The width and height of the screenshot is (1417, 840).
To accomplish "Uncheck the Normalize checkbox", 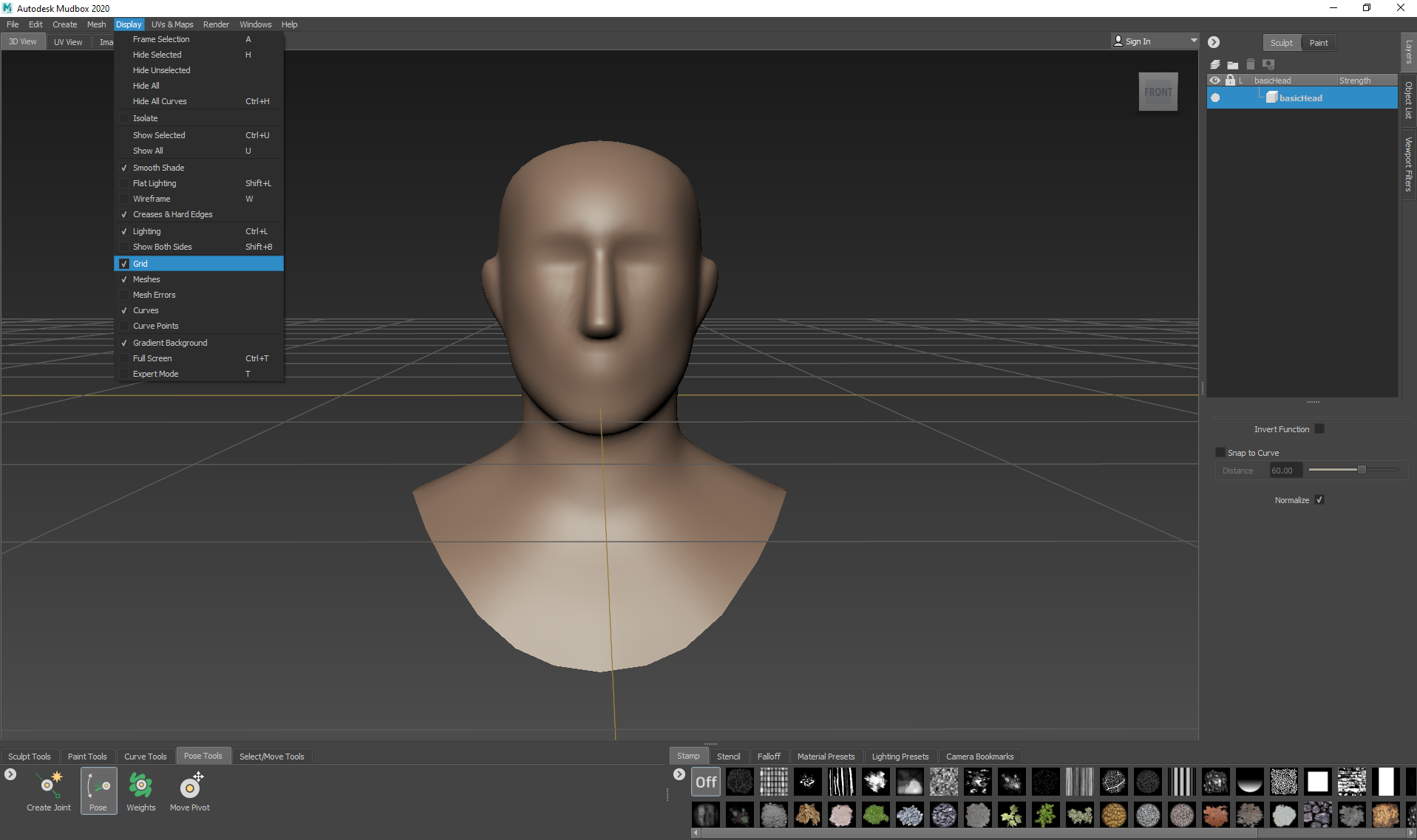I will click(x=1319, y=500).
